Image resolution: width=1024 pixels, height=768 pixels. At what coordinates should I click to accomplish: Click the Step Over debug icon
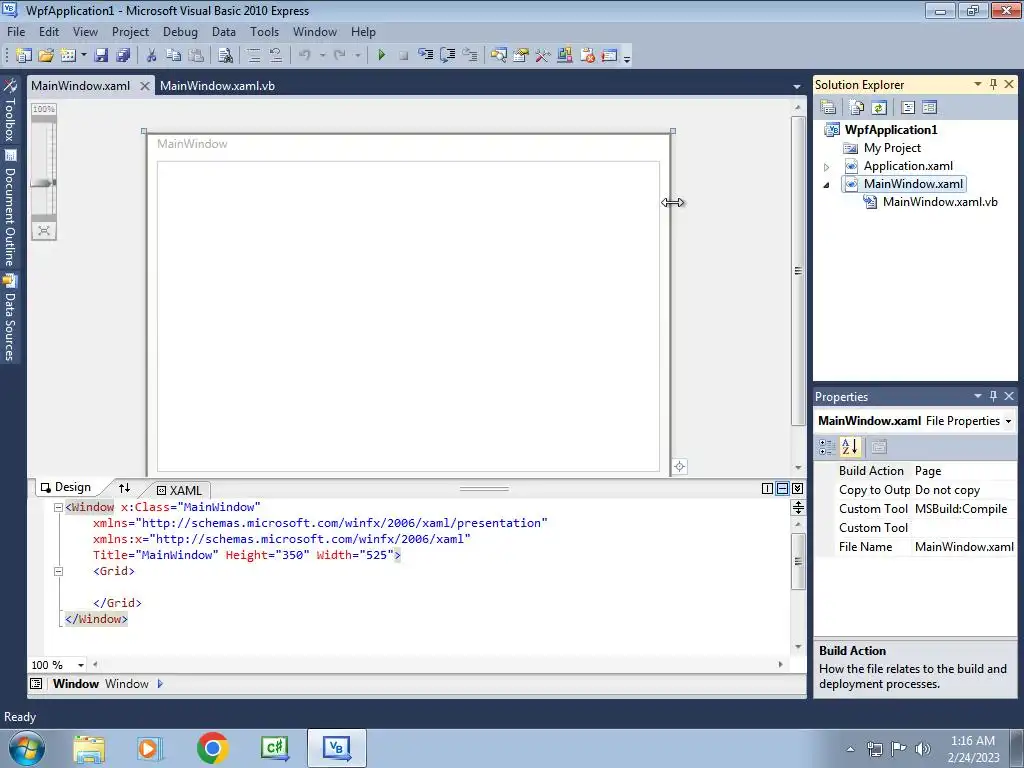pos(448,56)
